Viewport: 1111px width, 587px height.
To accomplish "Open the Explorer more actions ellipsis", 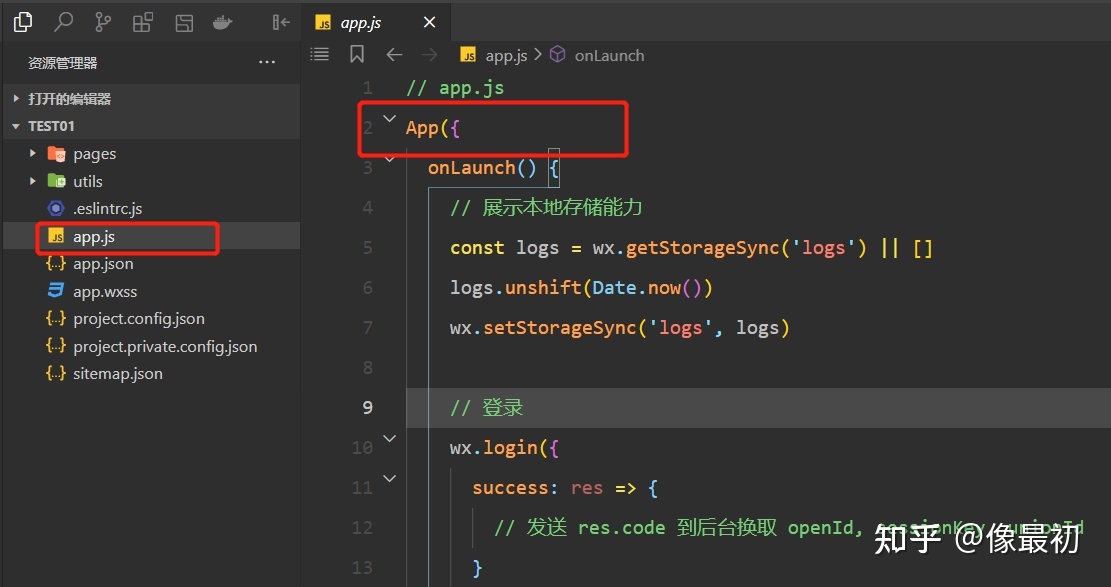I will (267, 63).
